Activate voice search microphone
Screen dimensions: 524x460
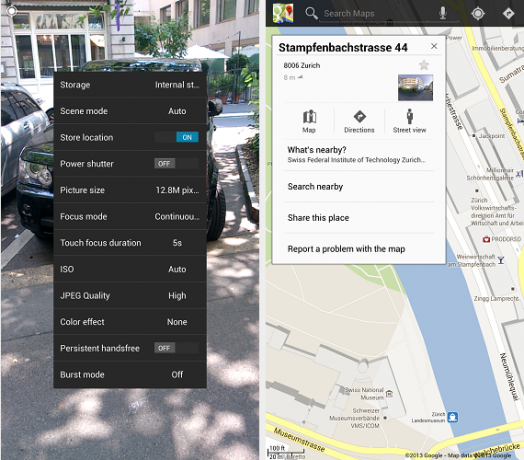(x=442, y=13)
